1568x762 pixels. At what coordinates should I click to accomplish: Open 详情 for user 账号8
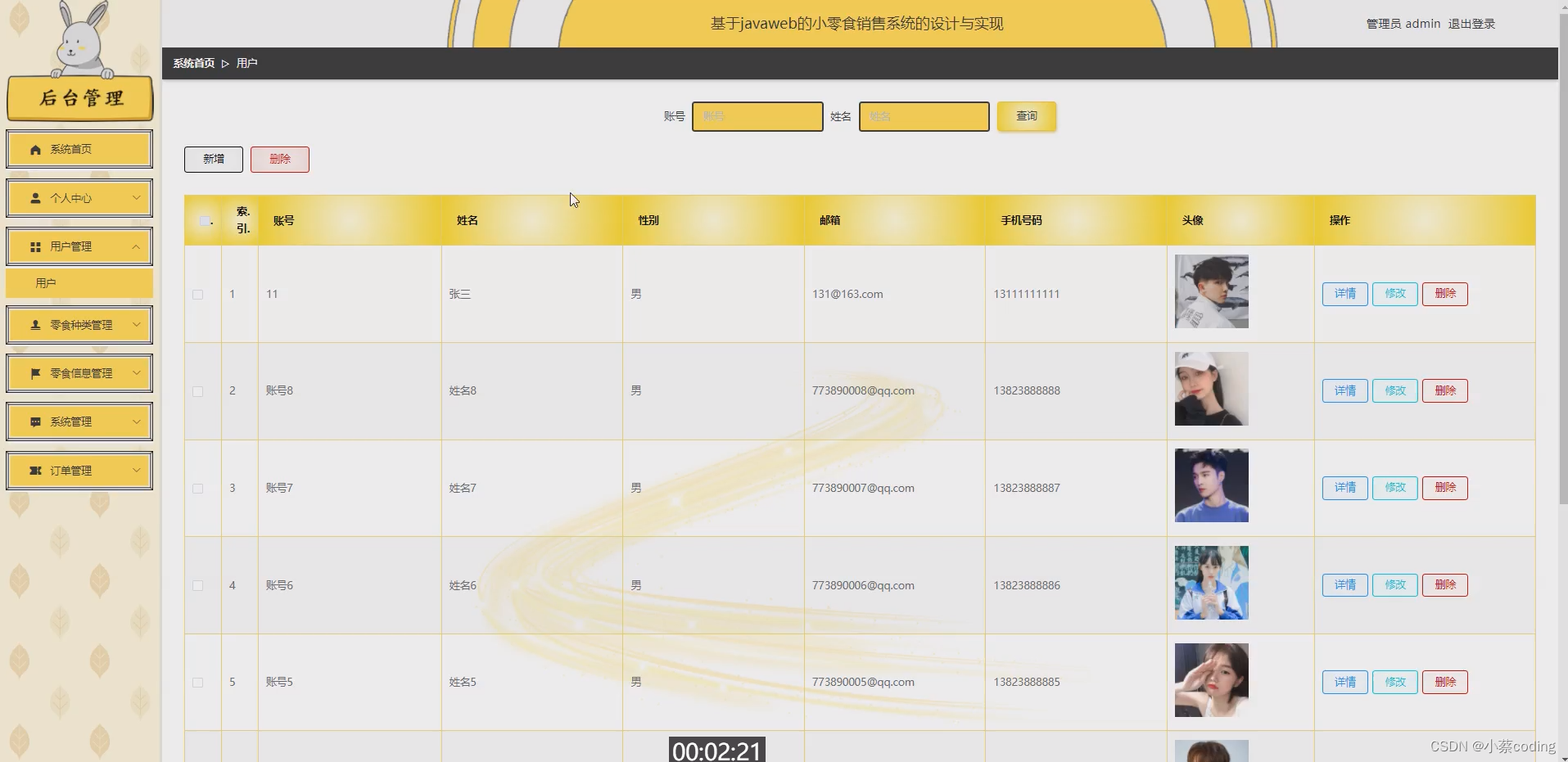(x=1344, y=391)
